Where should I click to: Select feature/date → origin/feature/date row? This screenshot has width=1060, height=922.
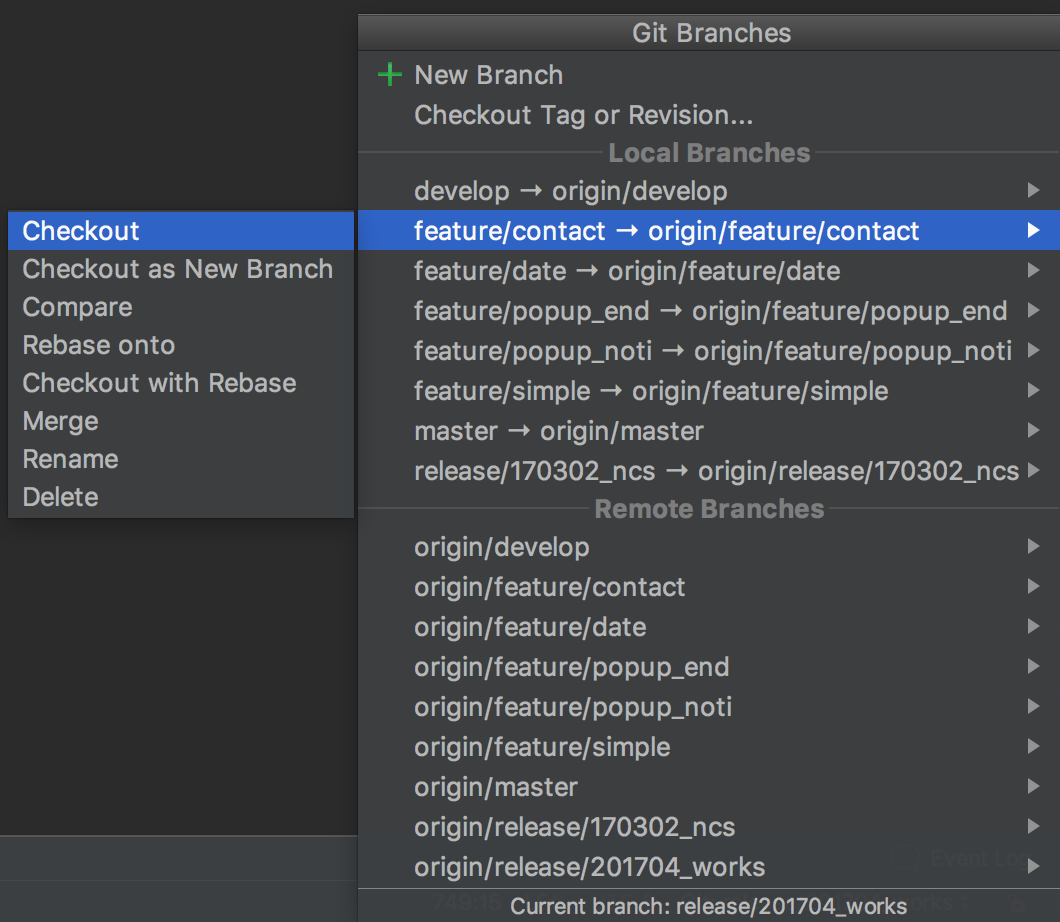point(708,270)
